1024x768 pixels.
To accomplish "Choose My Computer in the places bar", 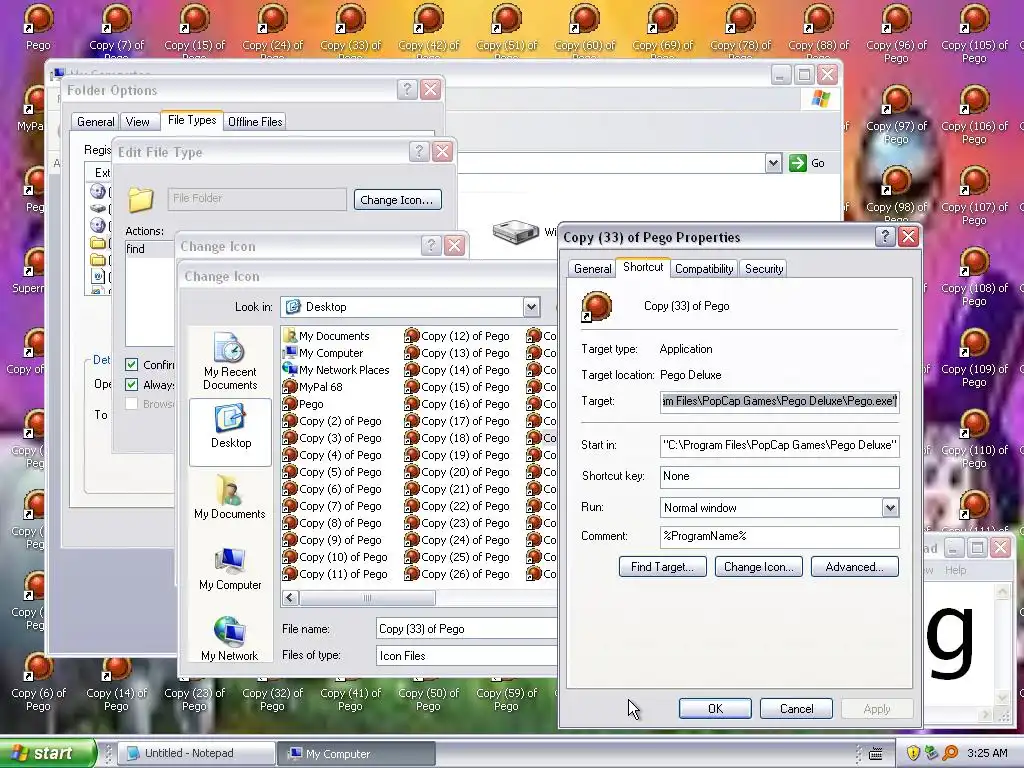I will (x=230, y=568).
